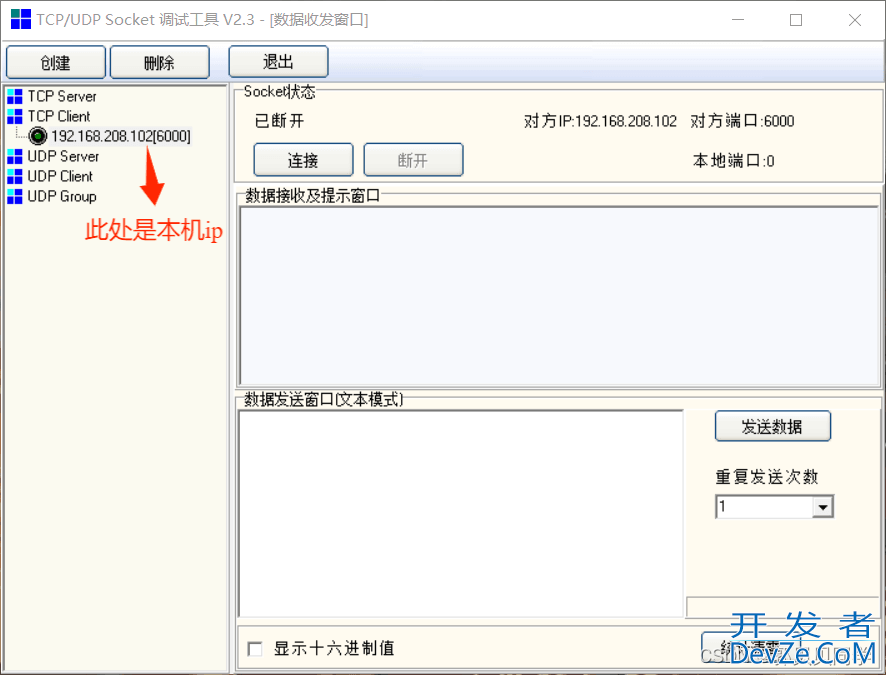
Task: Click the 退出 (Exit) button
Action: (x=278, y=62)
